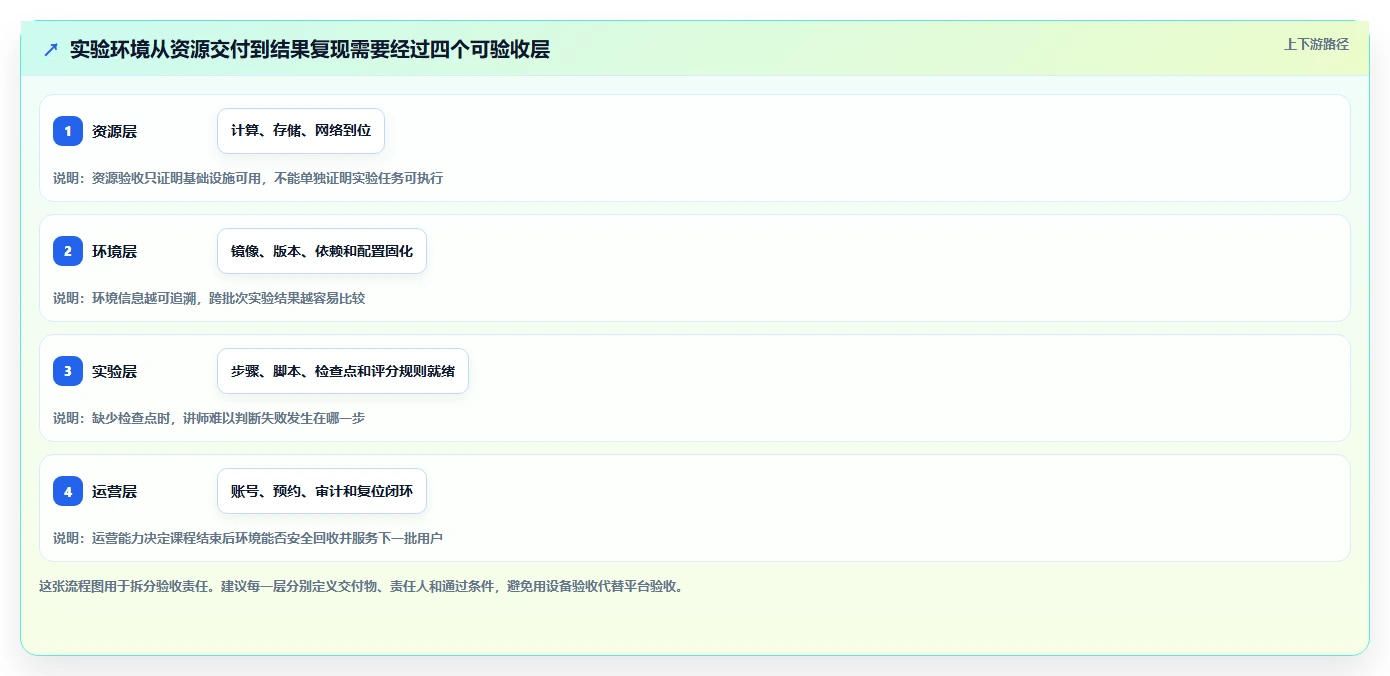
Task: Click the step 2 number badge
Action: pyautogui.click(x=68, y=251)
